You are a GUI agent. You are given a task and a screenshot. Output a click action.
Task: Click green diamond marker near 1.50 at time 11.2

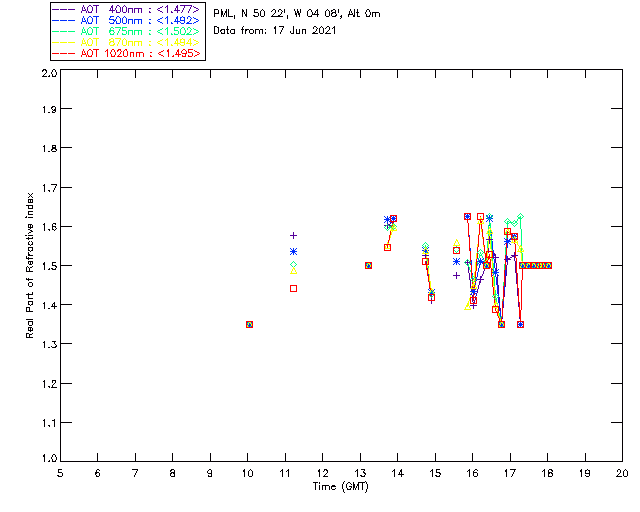click(x=293, y=265)
